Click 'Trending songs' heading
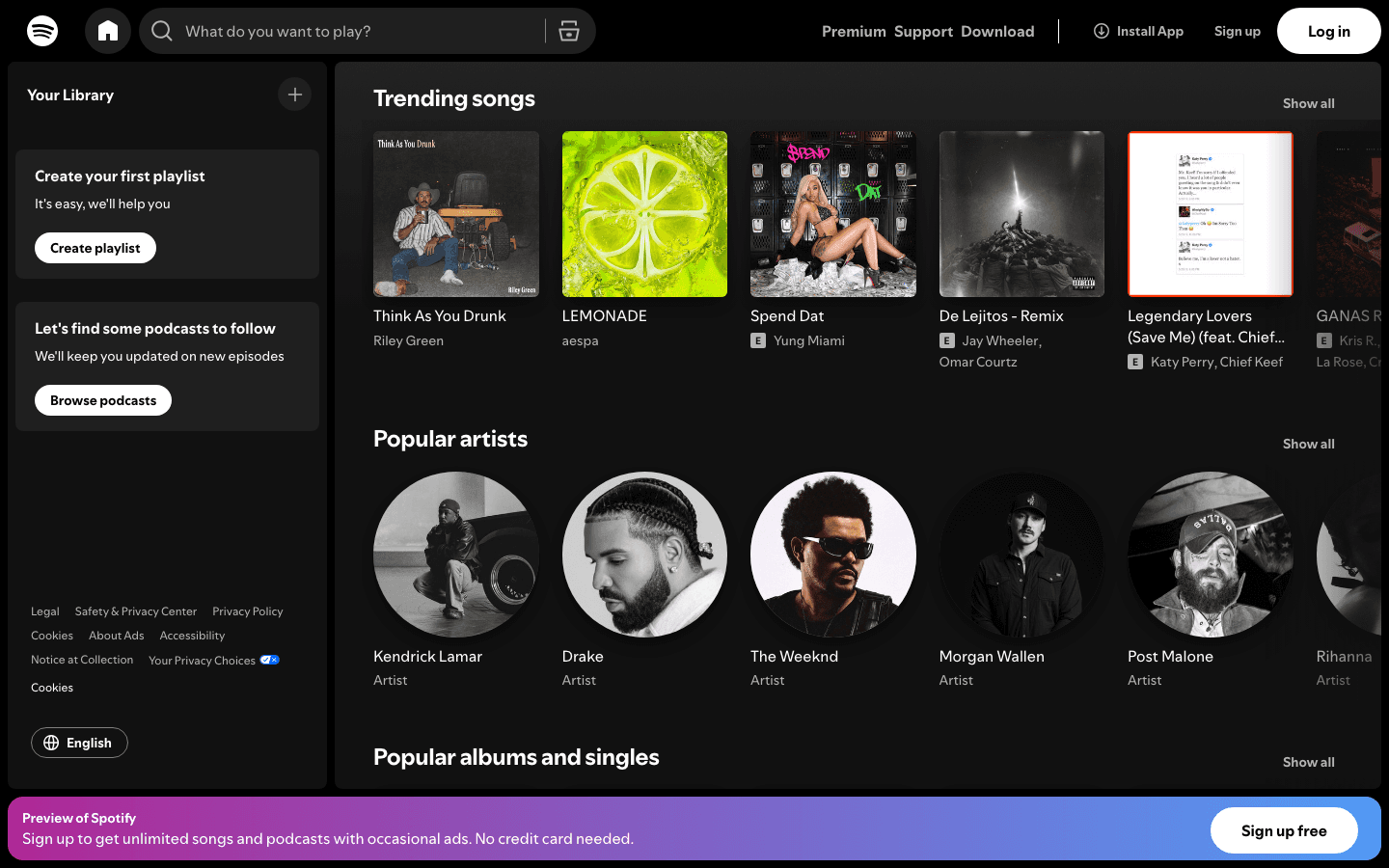 pyautogui.click(x=454, y=98)
